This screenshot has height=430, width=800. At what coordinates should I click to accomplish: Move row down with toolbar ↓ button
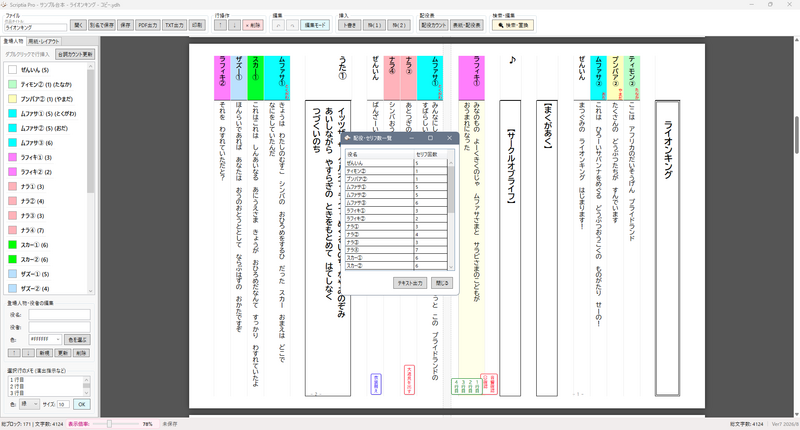(x=234, y=25)
